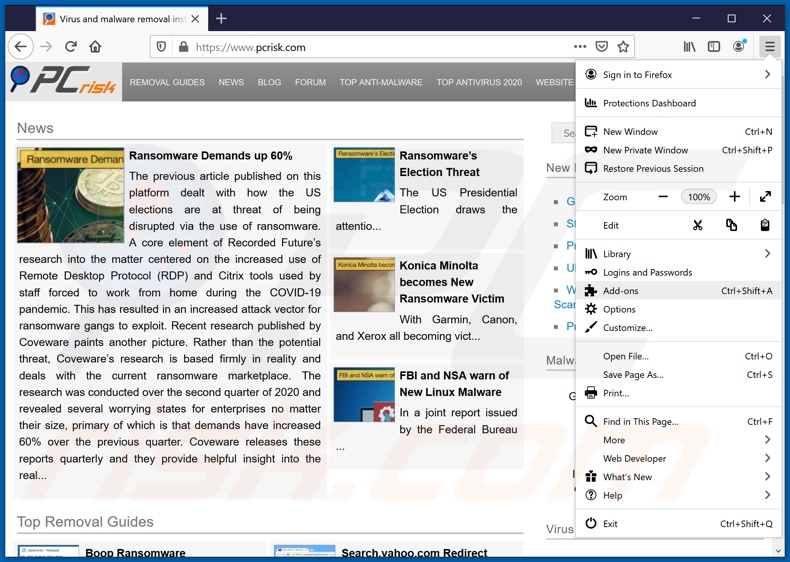
Task: Open FBI and NSA Linux Malware article
Action: point(454,384)
